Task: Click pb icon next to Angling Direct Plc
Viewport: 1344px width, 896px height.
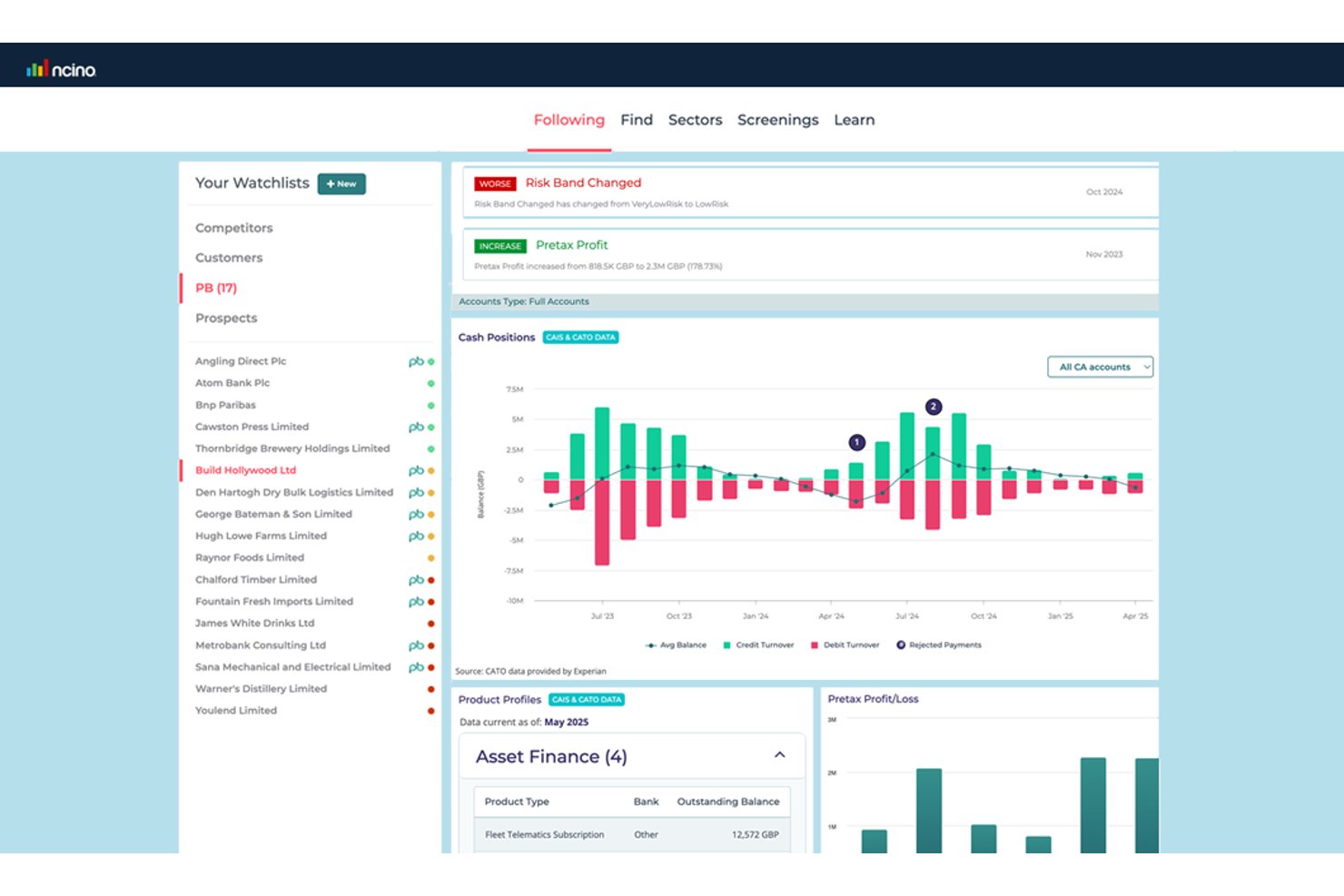Action: click(x=416, y=361)
